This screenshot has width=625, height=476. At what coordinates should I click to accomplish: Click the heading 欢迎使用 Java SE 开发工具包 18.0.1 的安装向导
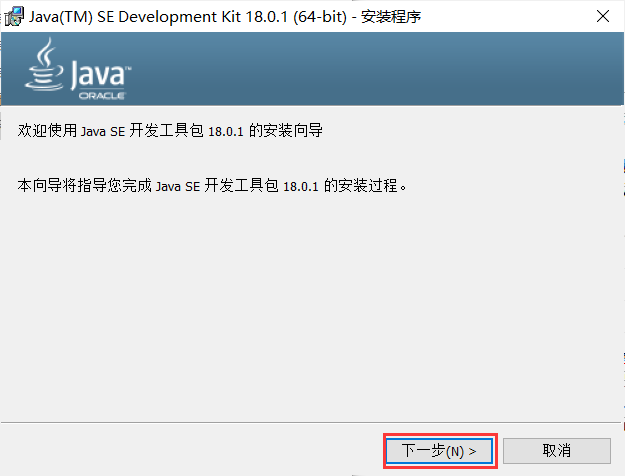[170, 130]
